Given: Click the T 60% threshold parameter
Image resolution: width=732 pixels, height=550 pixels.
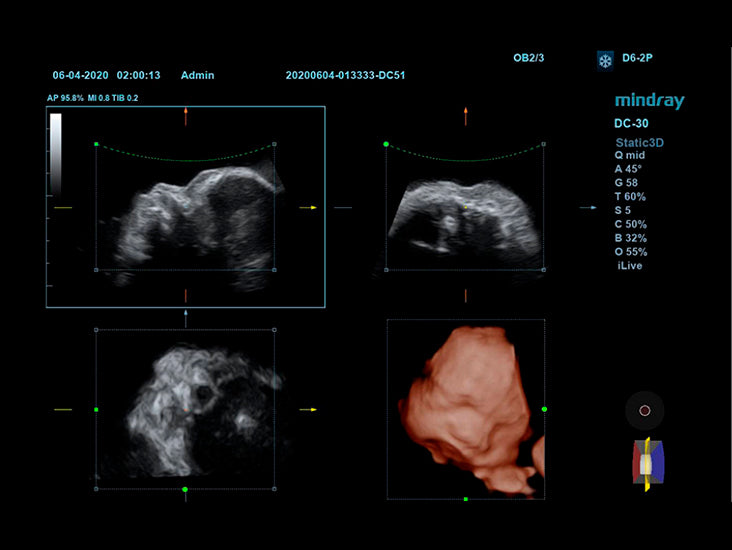Looking at the screenshot, I should (x=630, y=197).
